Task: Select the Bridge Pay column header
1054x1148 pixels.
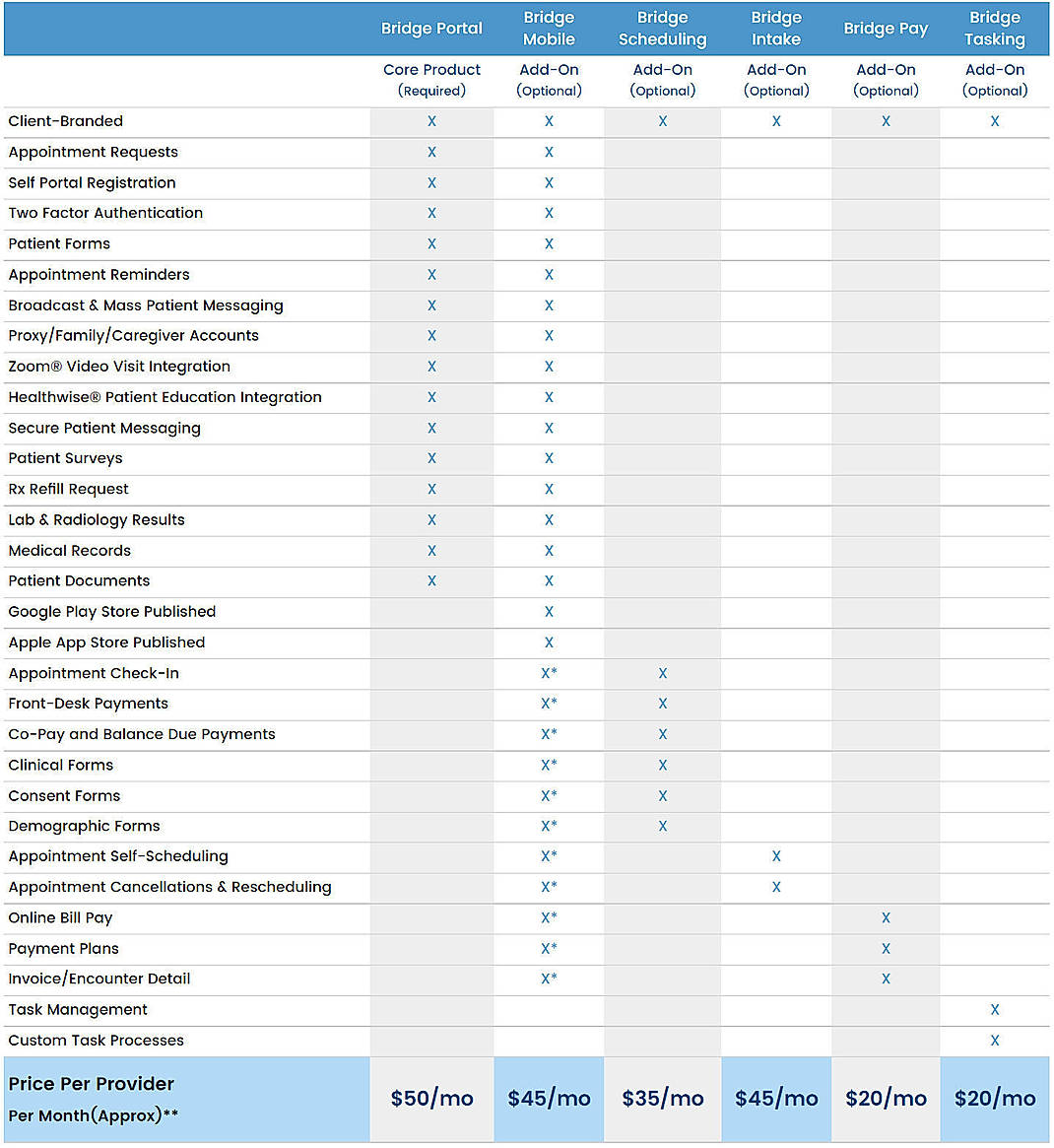Action: tap(886, 28)
